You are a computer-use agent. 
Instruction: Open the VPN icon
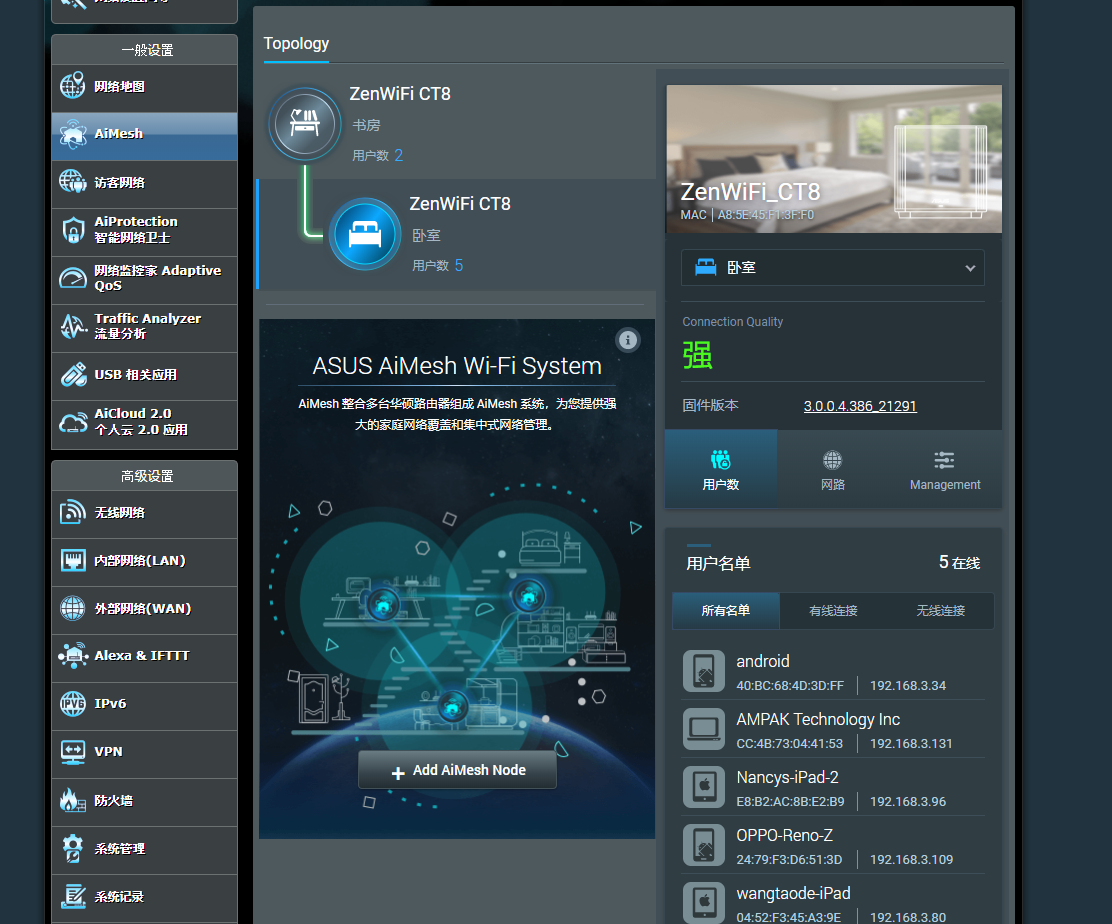coord(72,752)
